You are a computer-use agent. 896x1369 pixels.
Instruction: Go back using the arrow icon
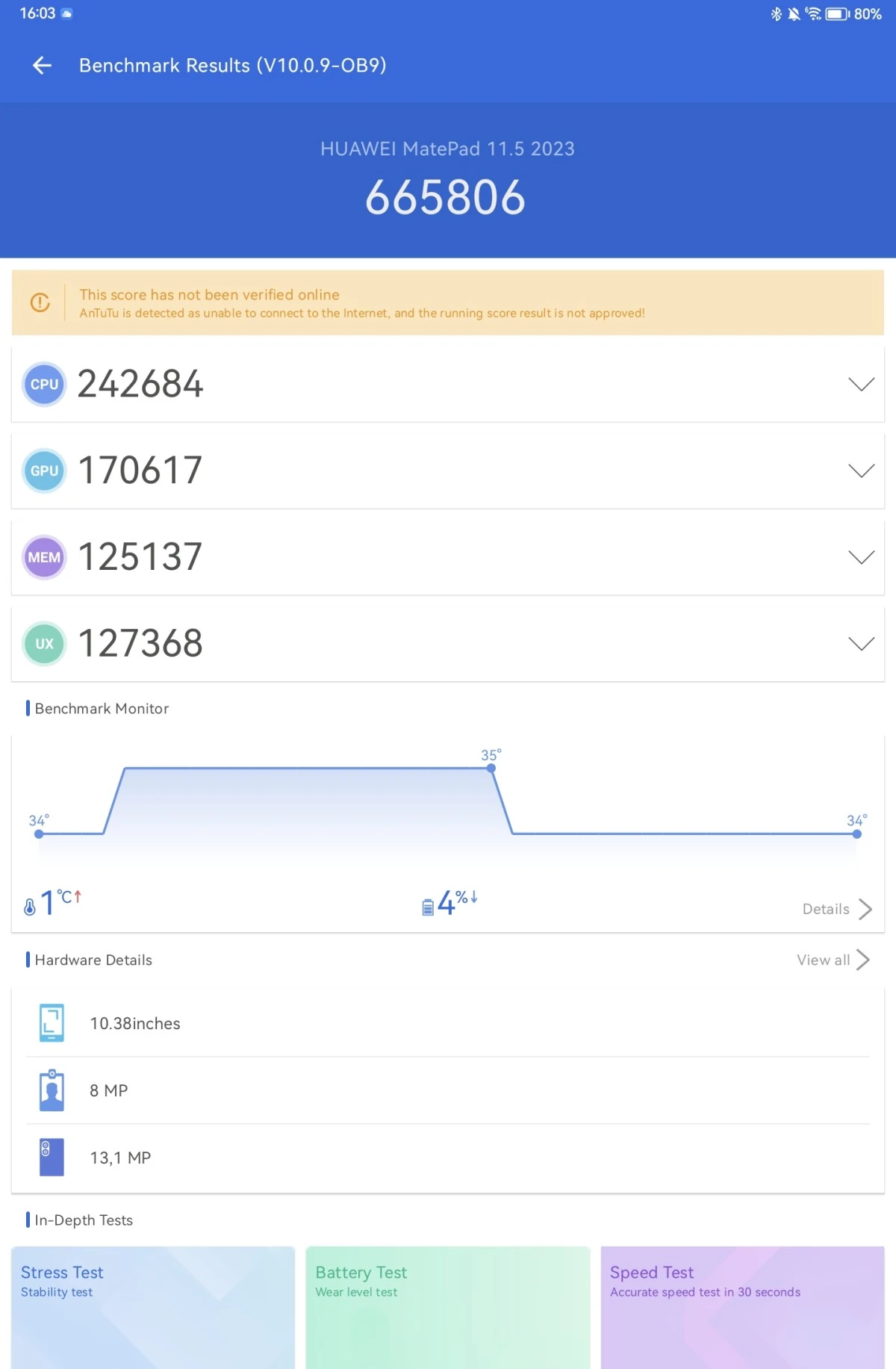click(x=42, y=66)
